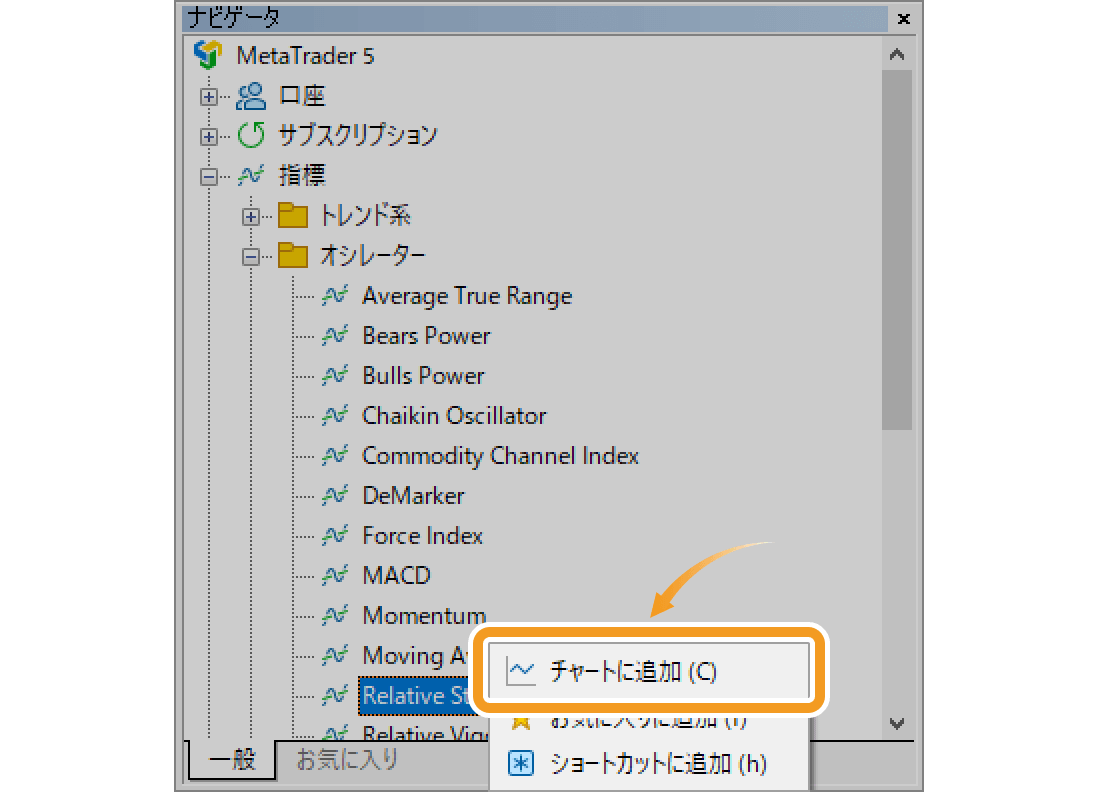Click the サブスクリプション green refresh icon

[x=251, y=135]
